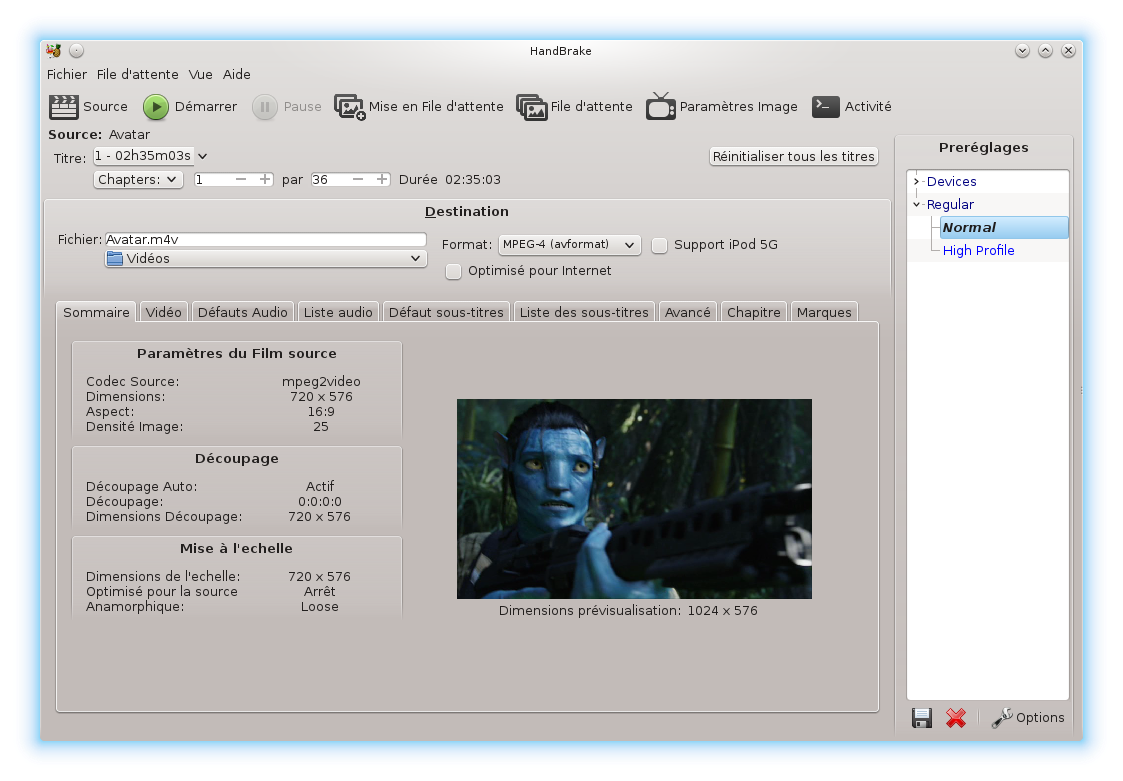Open preset Options wrench button
This screenshot has width=1123, height=781.
coord(1028,717)
